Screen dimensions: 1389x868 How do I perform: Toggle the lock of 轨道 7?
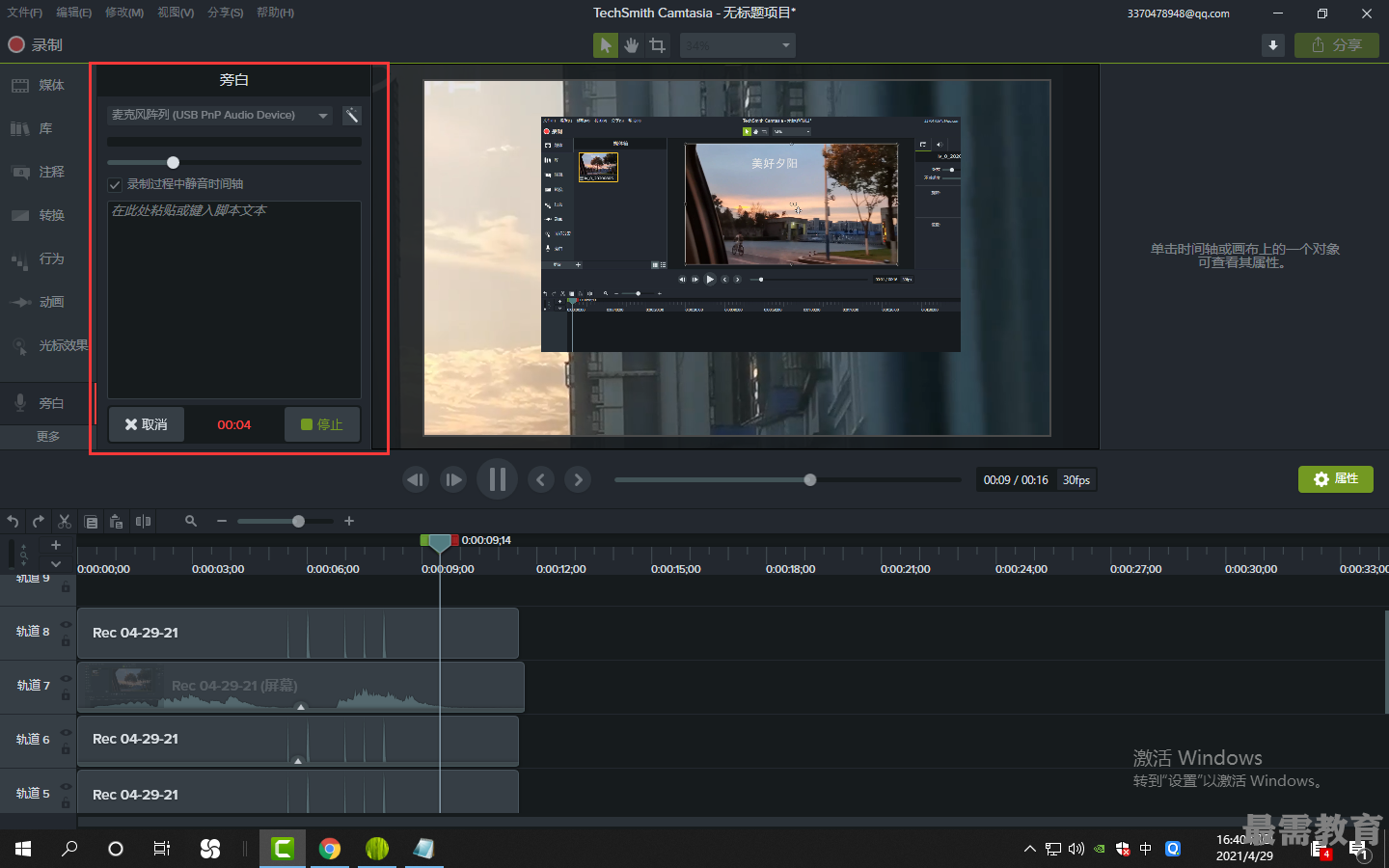click(x=66, y=694)
